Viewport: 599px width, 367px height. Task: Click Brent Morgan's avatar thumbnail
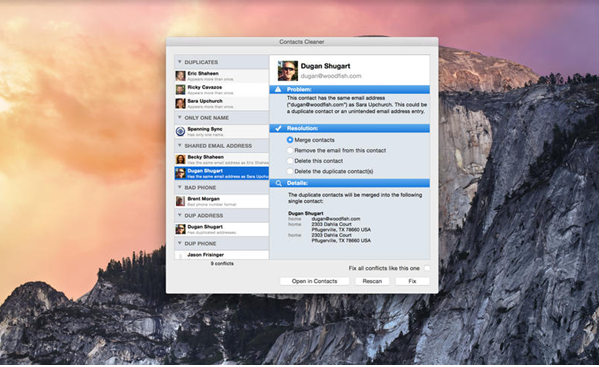[180, 201]
